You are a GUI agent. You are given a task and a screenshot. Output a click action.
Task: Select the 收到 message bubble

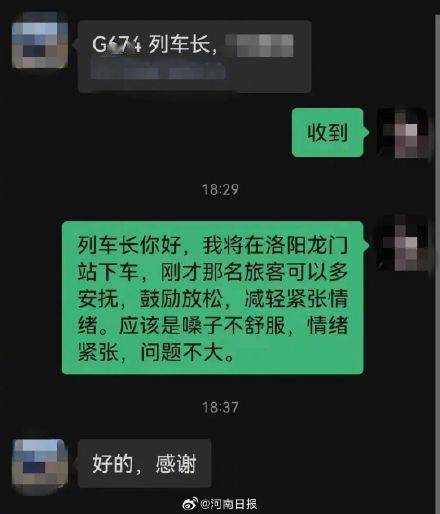coord(328,132)
